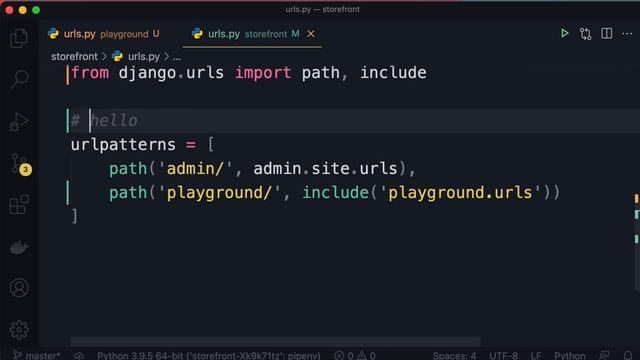The width and height of the screenshot is (640, 360).
Task: Click the 'import' keyword in line one
Action: [x=263, y=73]
